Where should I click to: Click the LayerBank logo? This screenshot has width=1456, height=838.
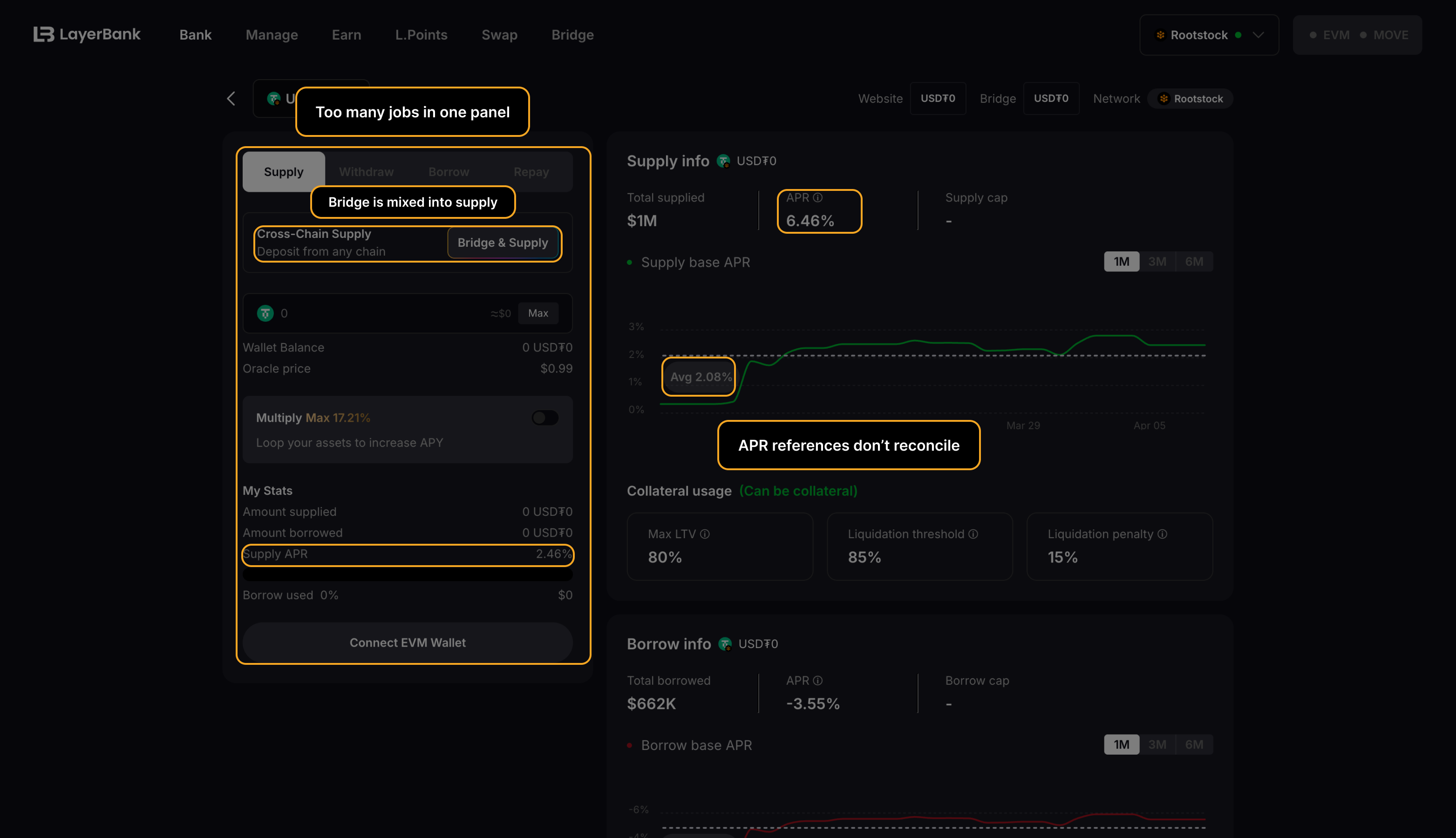(x=86, y=34)
